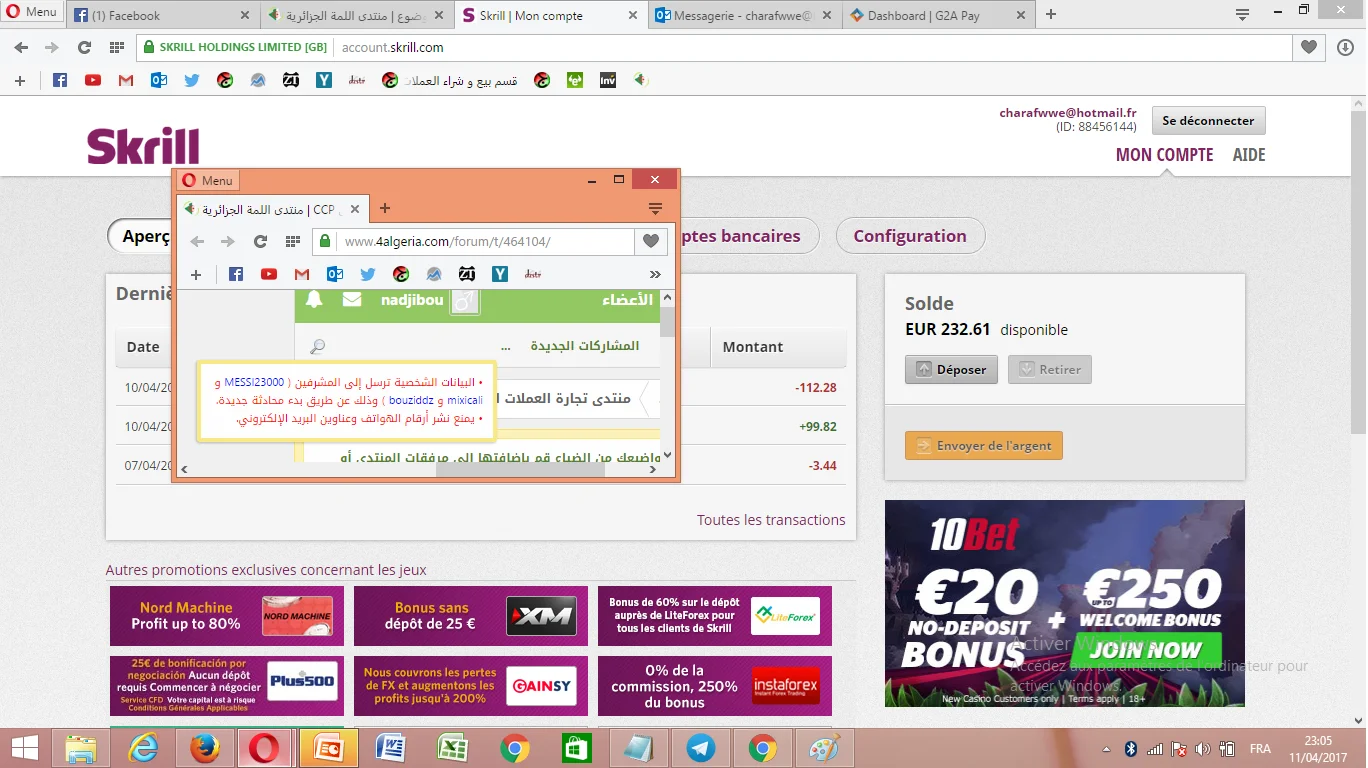Reload the Skrill account page

tap(84, 47)
